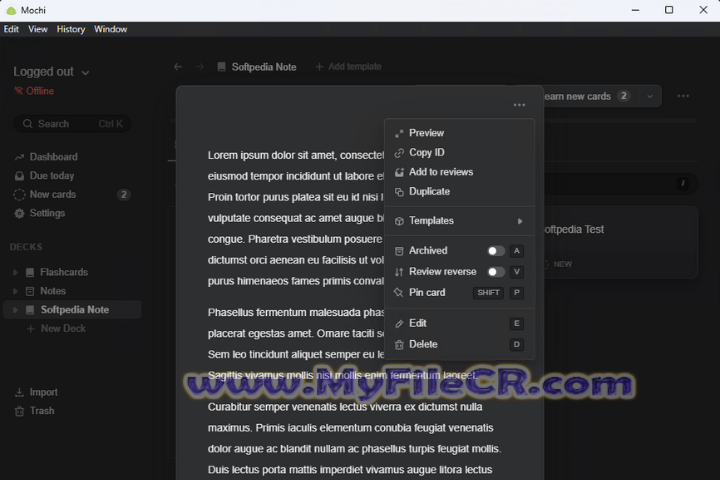
Task: Choose Duplicate from the context menu
Action: pos(459,192)
